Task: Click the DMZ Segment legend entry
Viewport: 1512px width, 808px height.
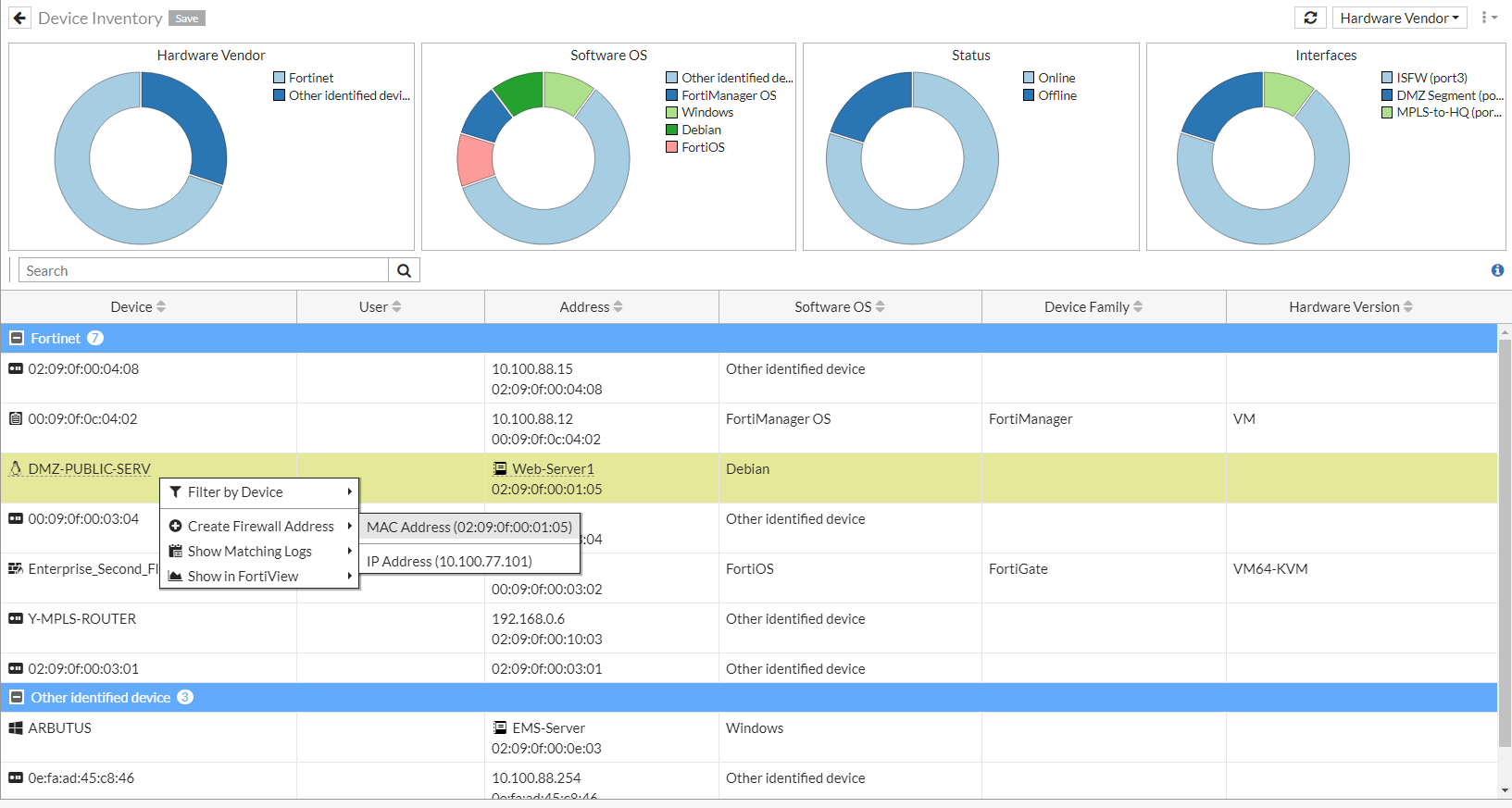Action: pos(1442,95)
